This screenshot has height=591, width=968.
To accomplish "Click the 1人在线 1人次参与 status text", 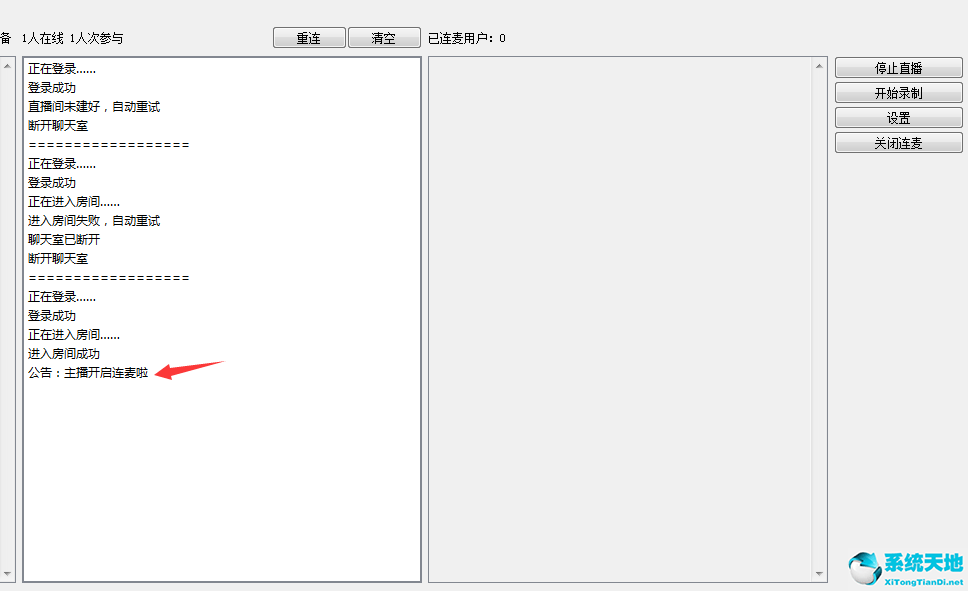I will pyautogui.click(x=72, y=38).
